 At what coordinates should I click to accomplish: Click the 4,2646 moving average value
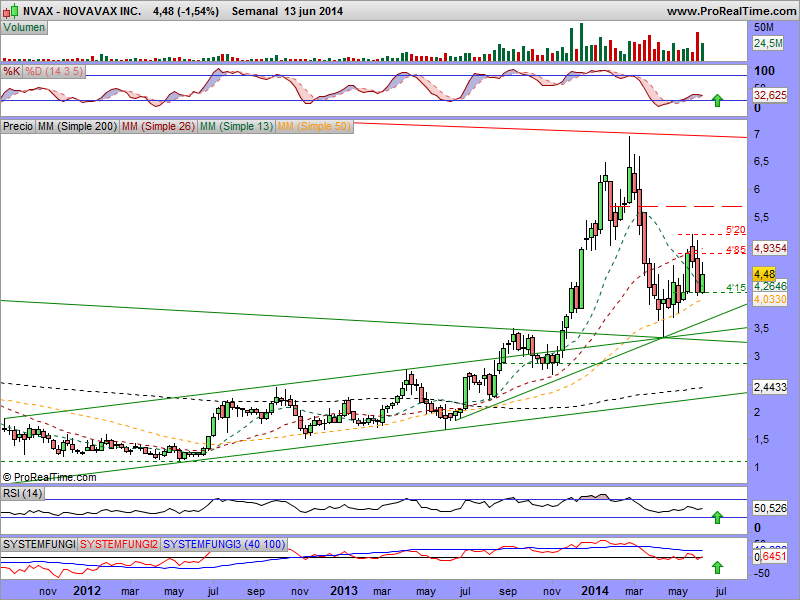[x=770, y=286]
